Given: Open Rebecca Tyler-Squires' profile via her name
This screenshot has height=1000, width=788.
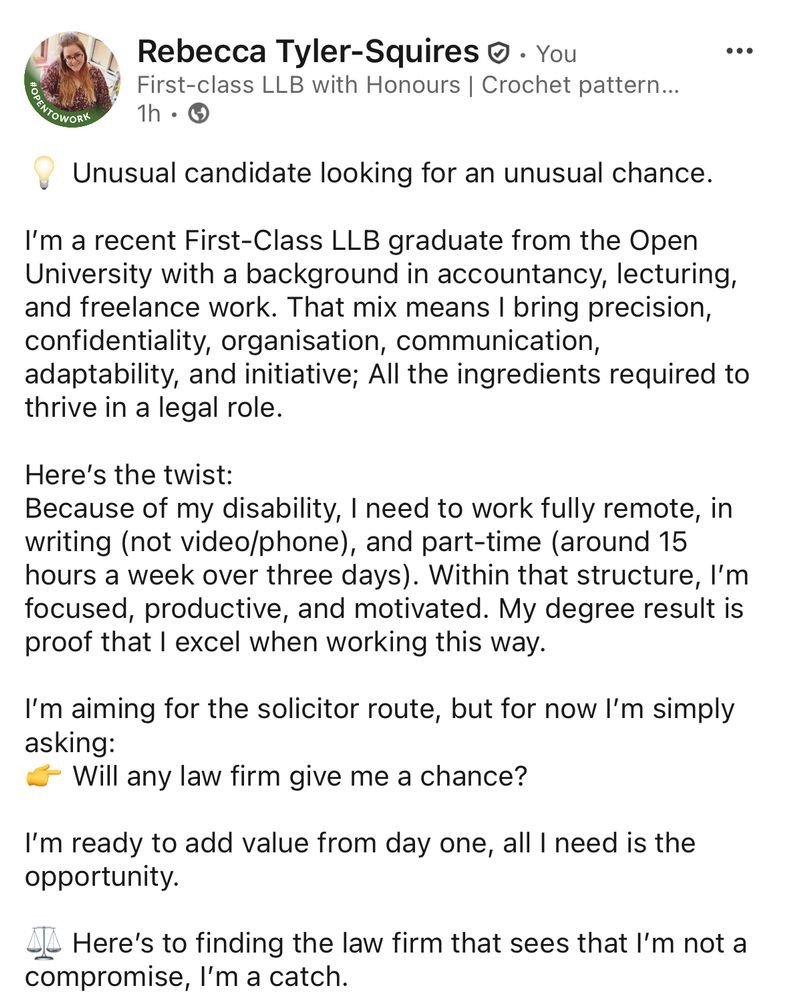Looking at the screenshot, I should pyautogui.click(x=307, y=50).
